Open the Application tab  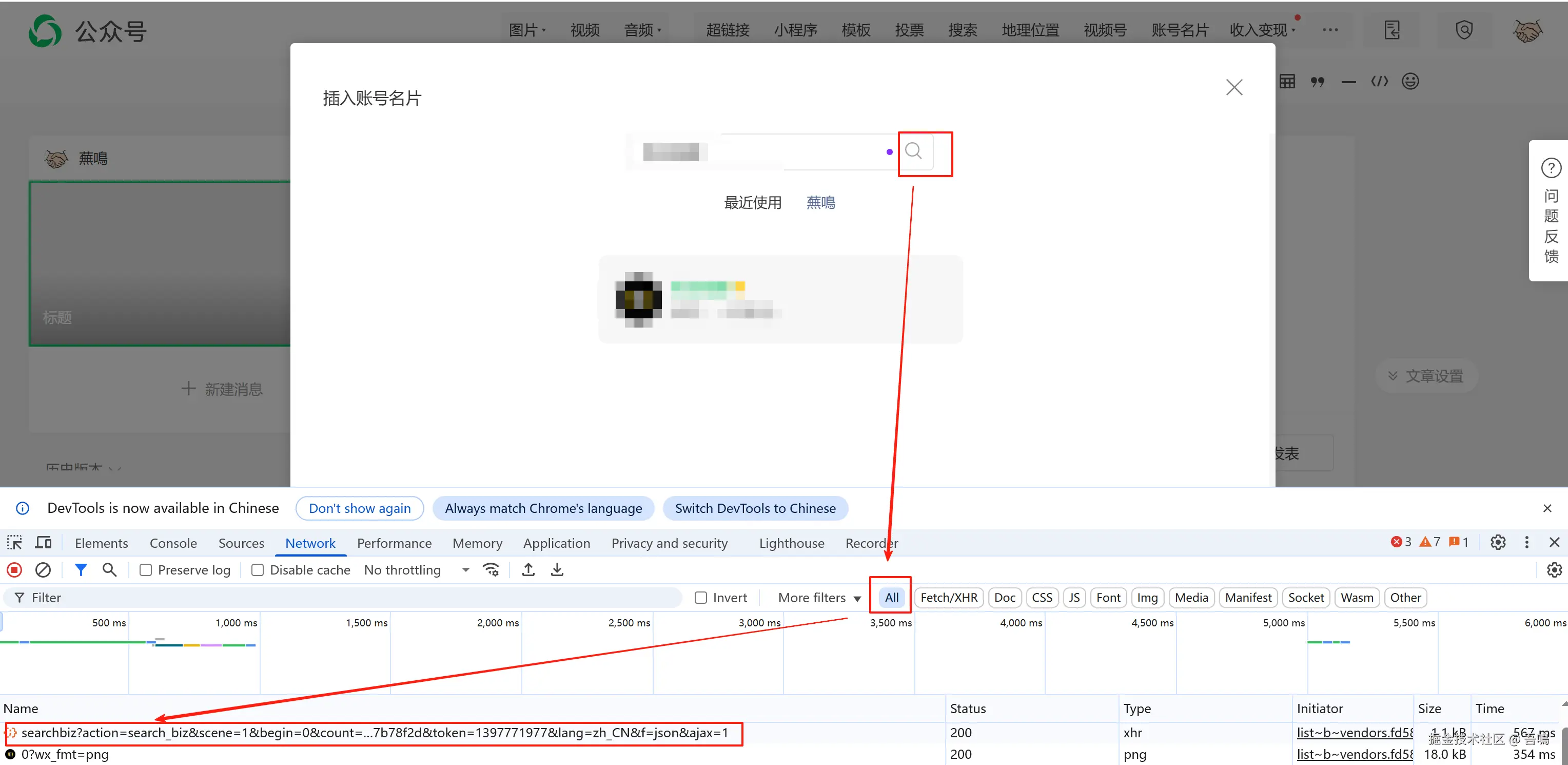556,543
